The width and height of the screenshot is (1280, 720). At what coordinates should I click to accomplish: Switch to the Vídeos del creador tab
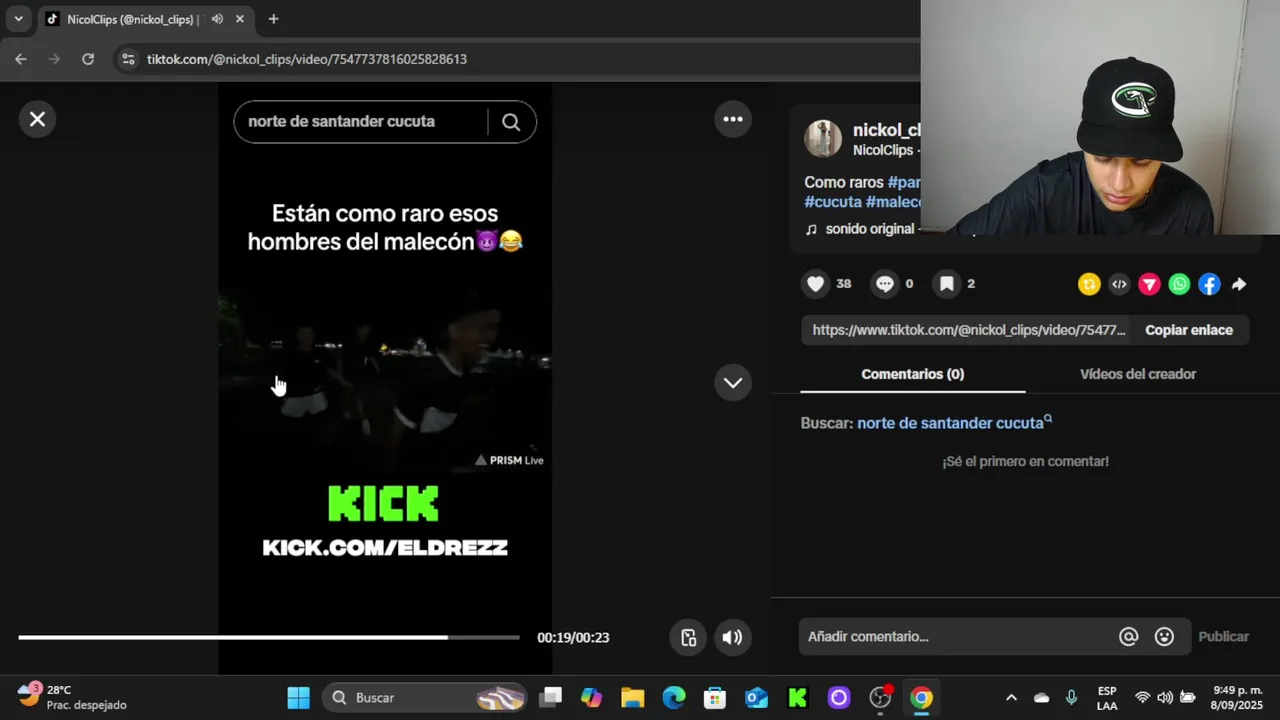click(x=1138, y=374)
